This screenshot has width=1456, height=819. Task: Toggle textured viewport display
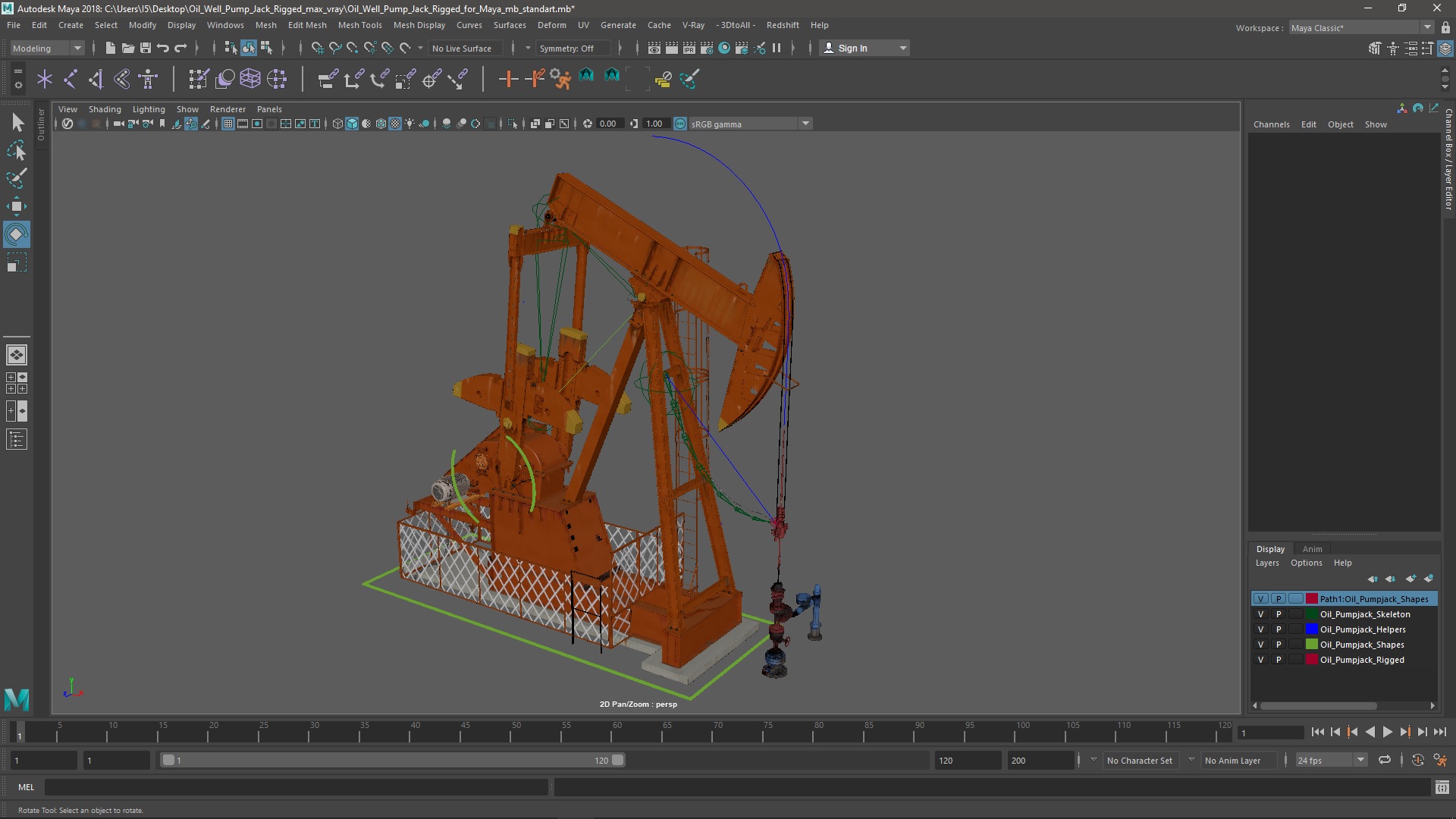395,124
